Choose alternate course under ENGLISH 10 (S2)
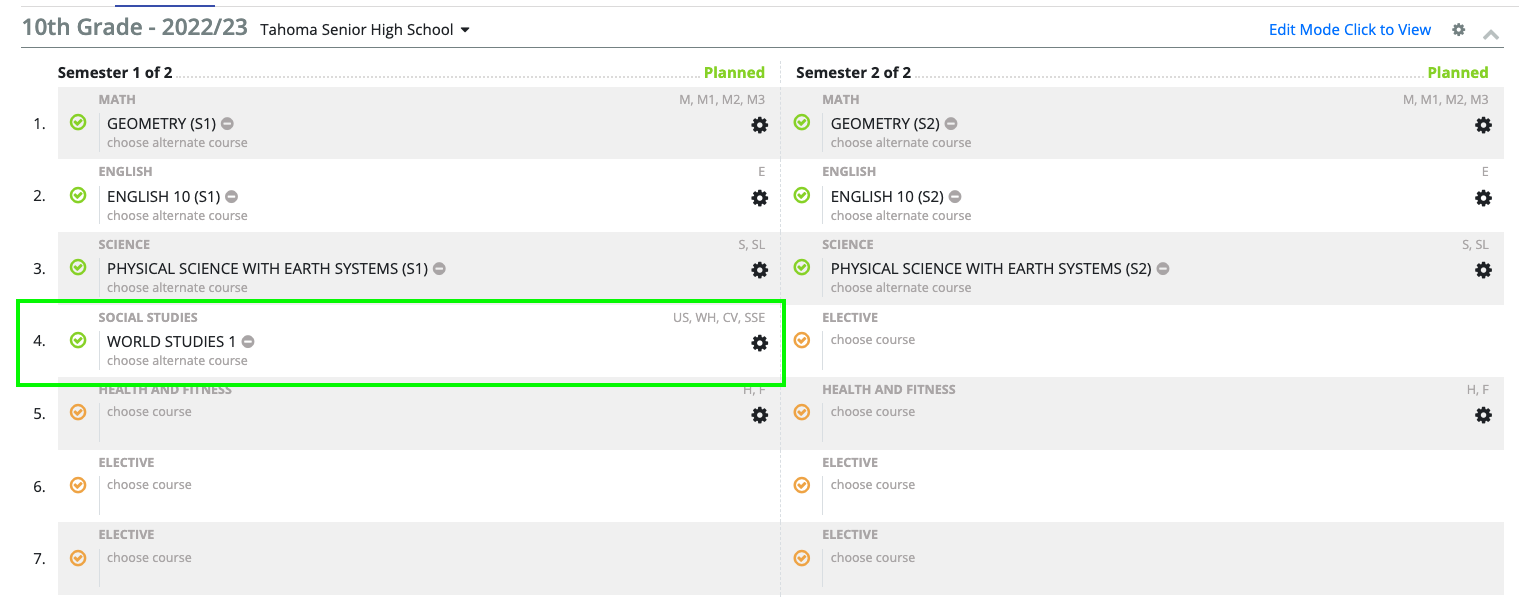 901,216
